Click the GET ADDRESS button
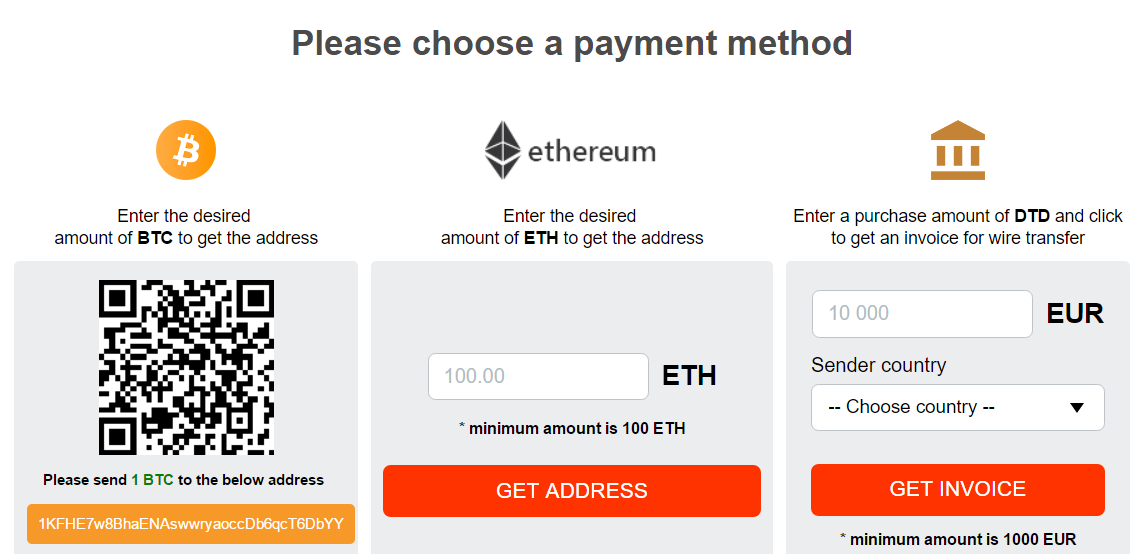Screen dimensions: 1142x554 click(x=572, y=491)
